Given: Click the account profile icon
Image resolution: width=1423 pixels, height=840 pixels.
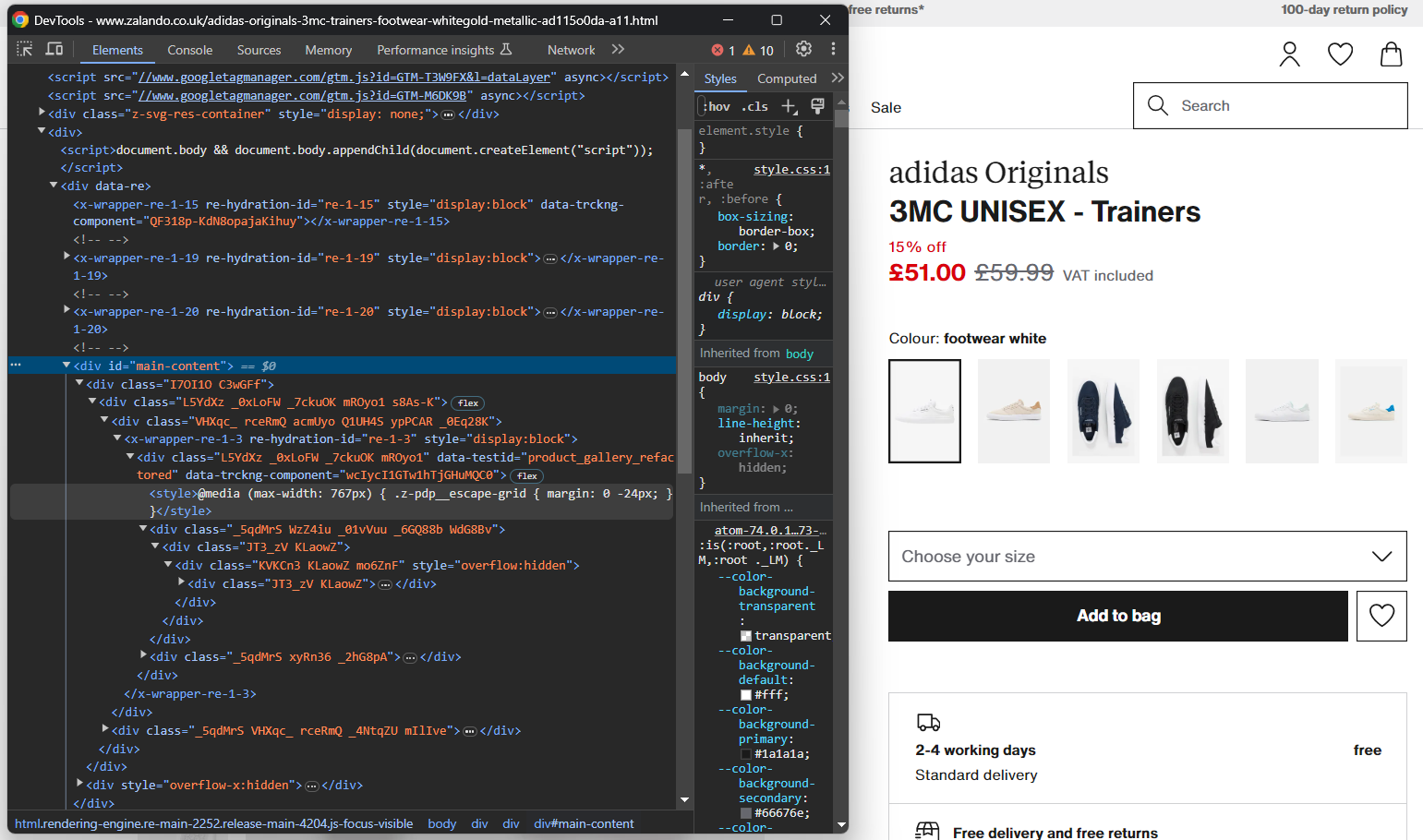Looking at the screenshot, I should pyautogui.click(x=1289, y=55).
